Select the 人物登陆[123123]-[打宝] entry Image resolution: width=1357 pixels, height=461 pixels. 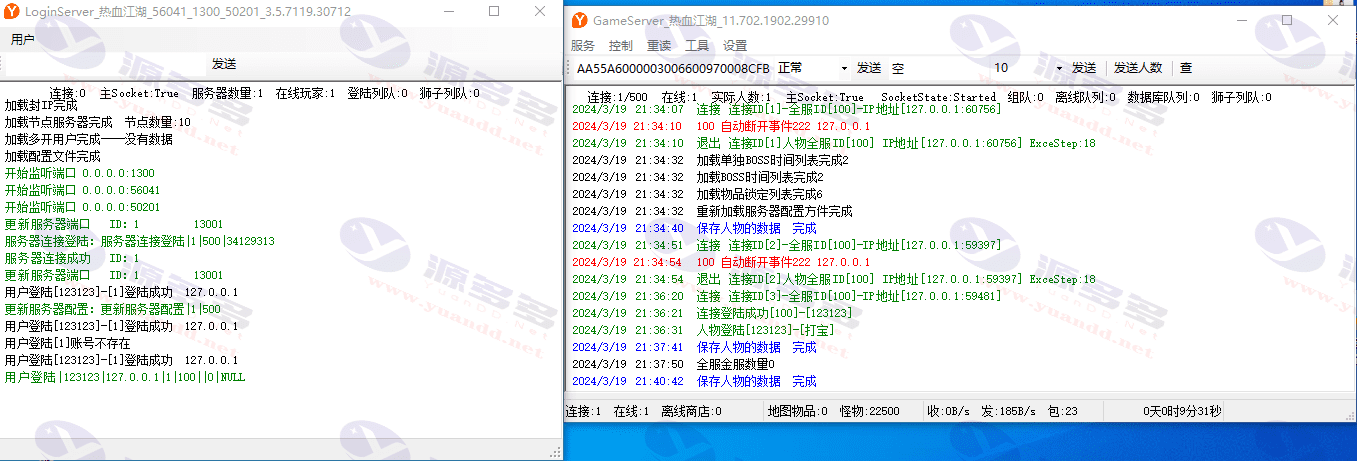(702, 330)
